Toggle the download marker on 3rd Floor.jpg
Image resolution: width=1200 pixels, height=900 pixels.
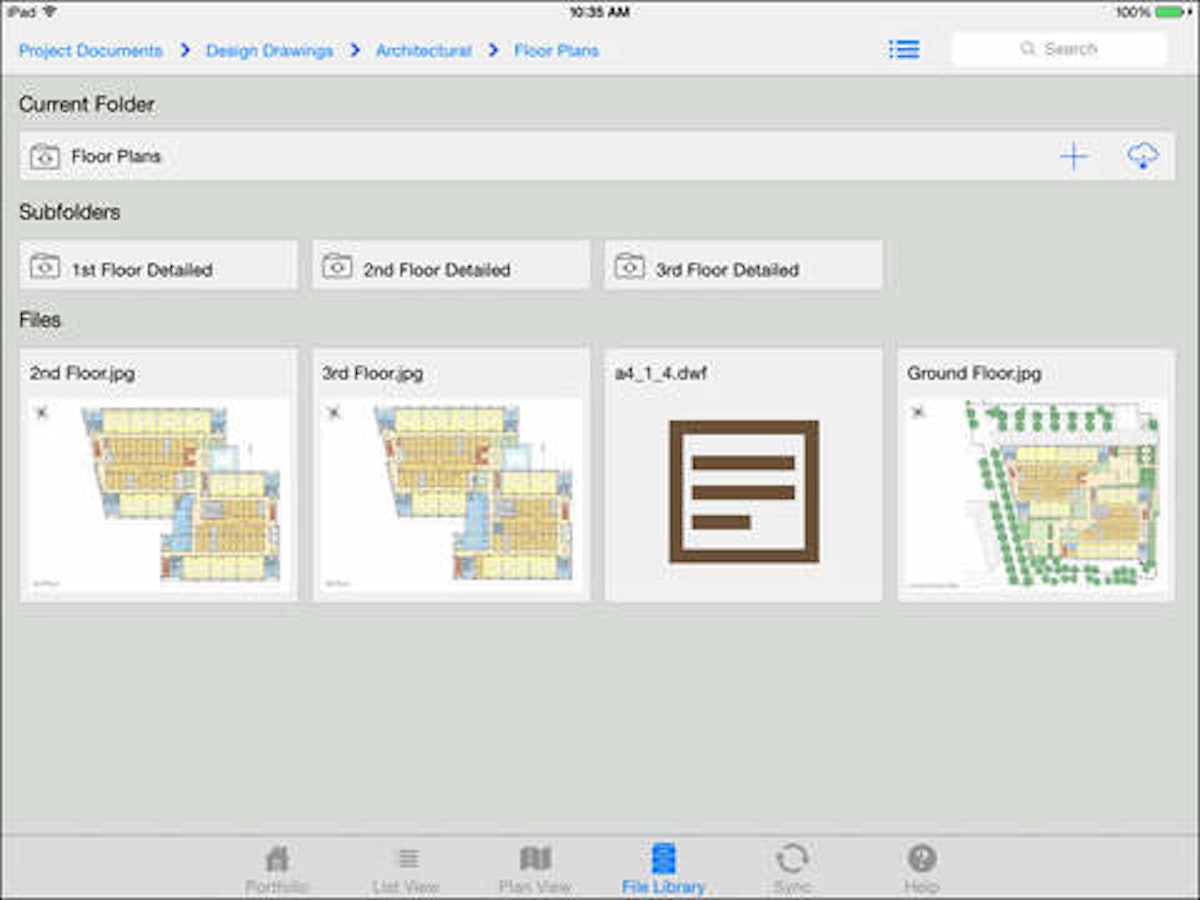pyautogui.click(x=334, y=412)
